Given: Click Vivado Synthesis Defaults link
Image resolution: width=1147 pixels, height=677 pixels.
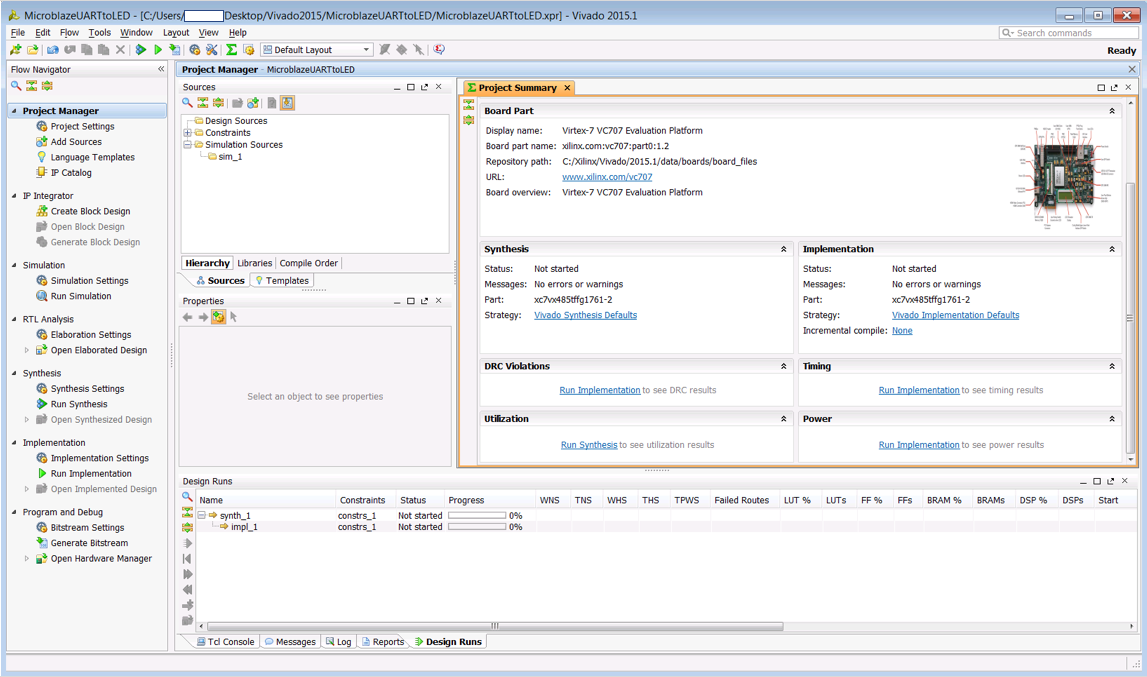Looking at the screenshot, I should point(585,315).
